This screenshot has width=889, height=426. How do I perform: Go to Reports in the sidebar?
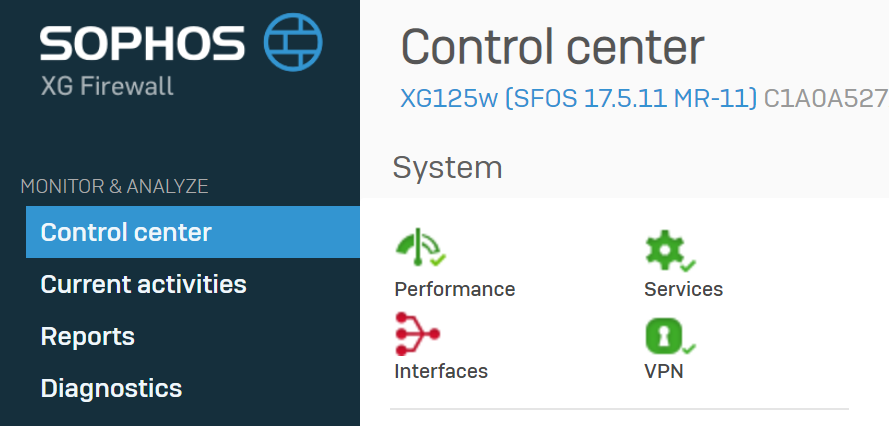pyautogui.click(x=88, y=336)
